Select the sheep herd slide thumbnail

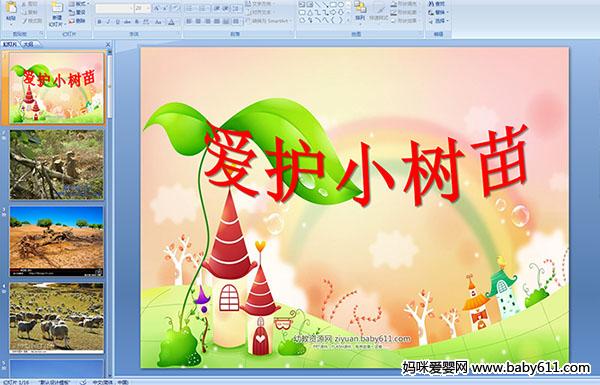[x=57, y=318]
